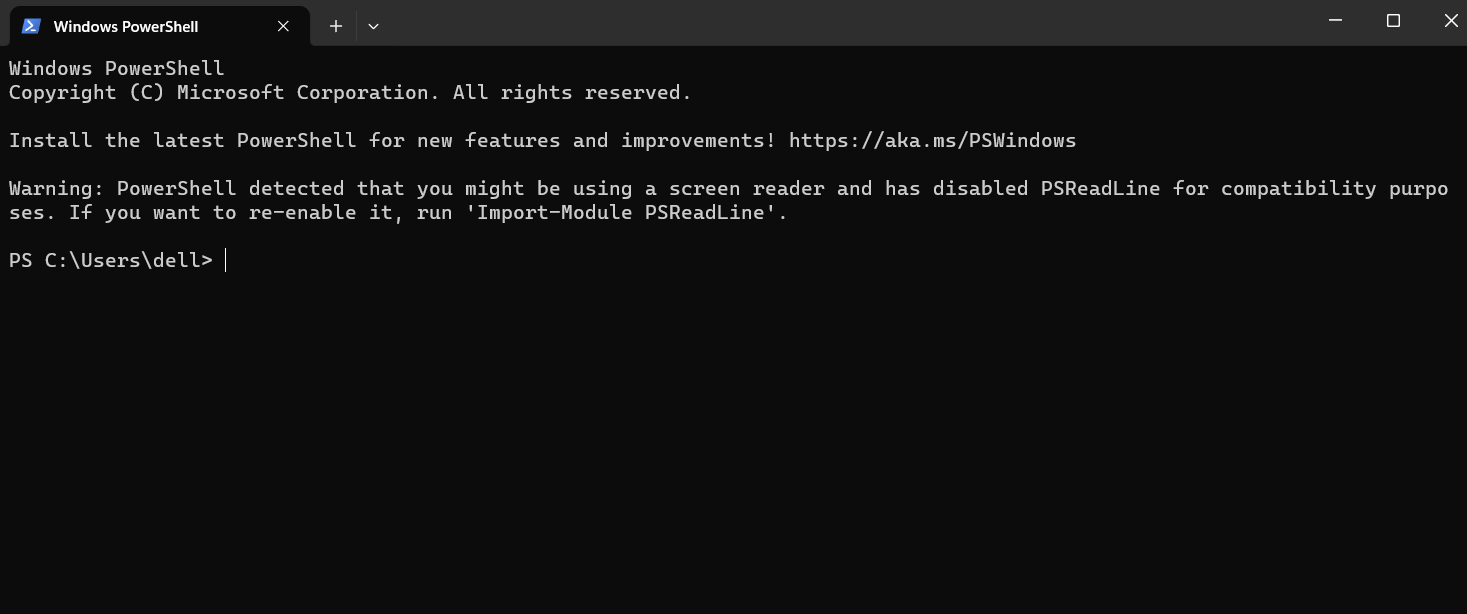Click empty terminal area below the prompt

(x=733, y=440)
